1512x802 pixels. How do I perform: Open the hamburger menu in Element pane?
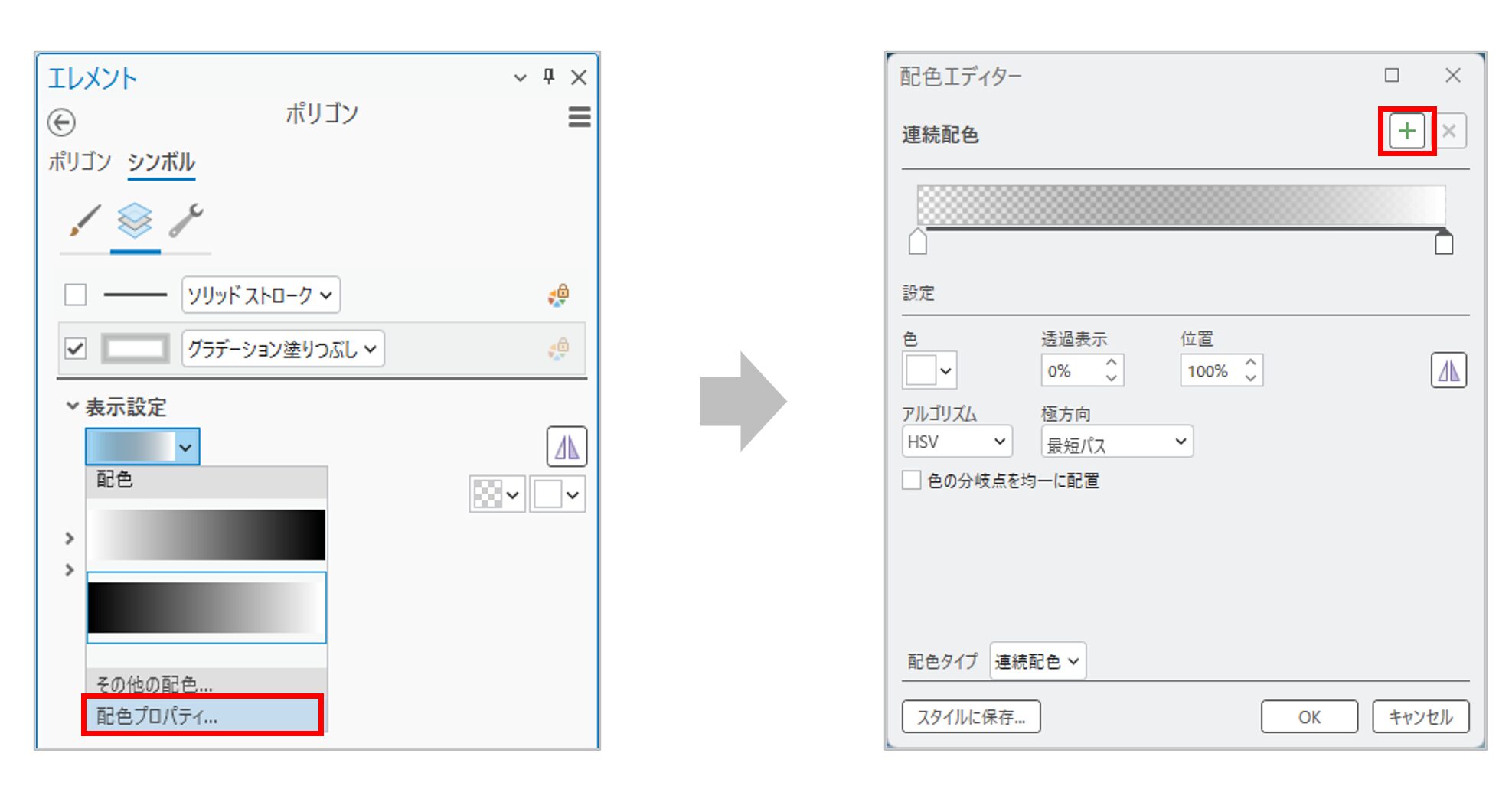[579, 117]
